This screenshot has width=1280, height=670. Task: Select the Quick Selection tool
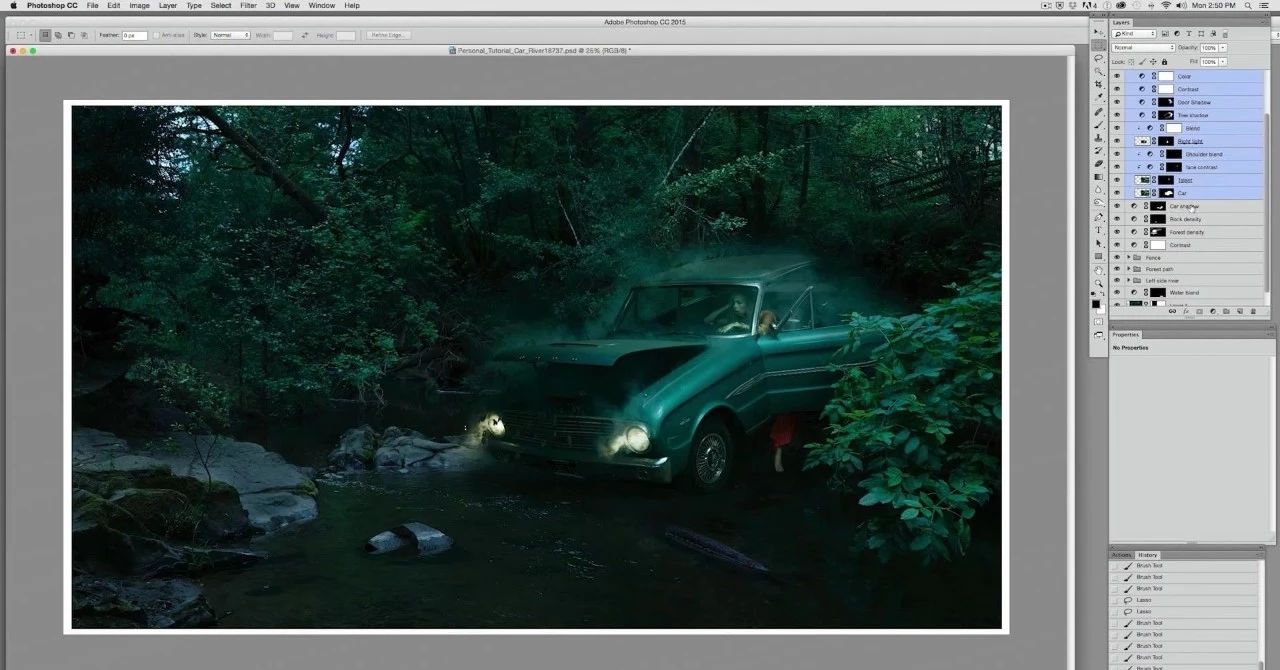(x=1098, y=71)
